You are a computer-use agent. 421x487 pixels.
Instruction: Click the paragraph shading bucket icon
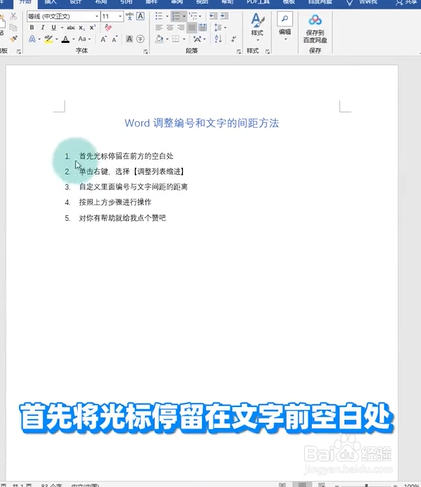(159, 39)
